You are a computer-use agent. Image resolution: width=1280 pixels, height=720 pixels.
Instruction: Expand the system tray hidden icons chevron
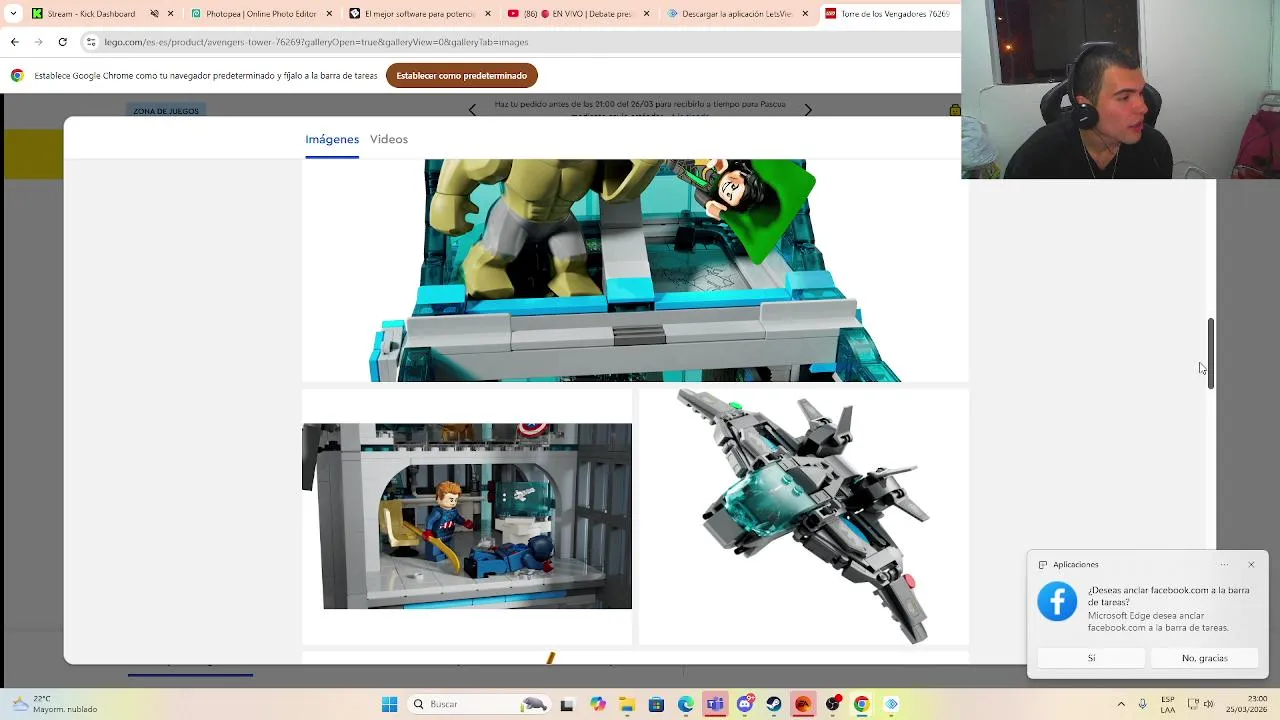click(x=1121, y=704)
